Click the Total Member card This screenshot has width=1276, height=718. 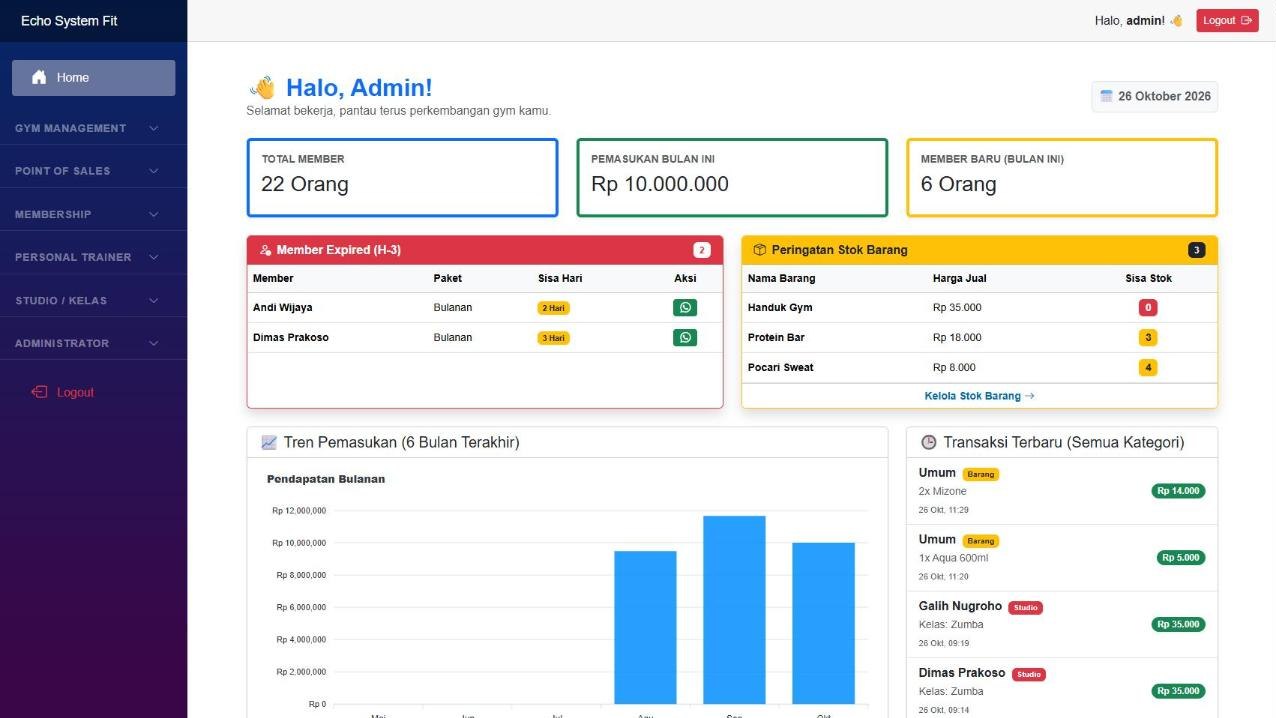(x=402, y=177)
